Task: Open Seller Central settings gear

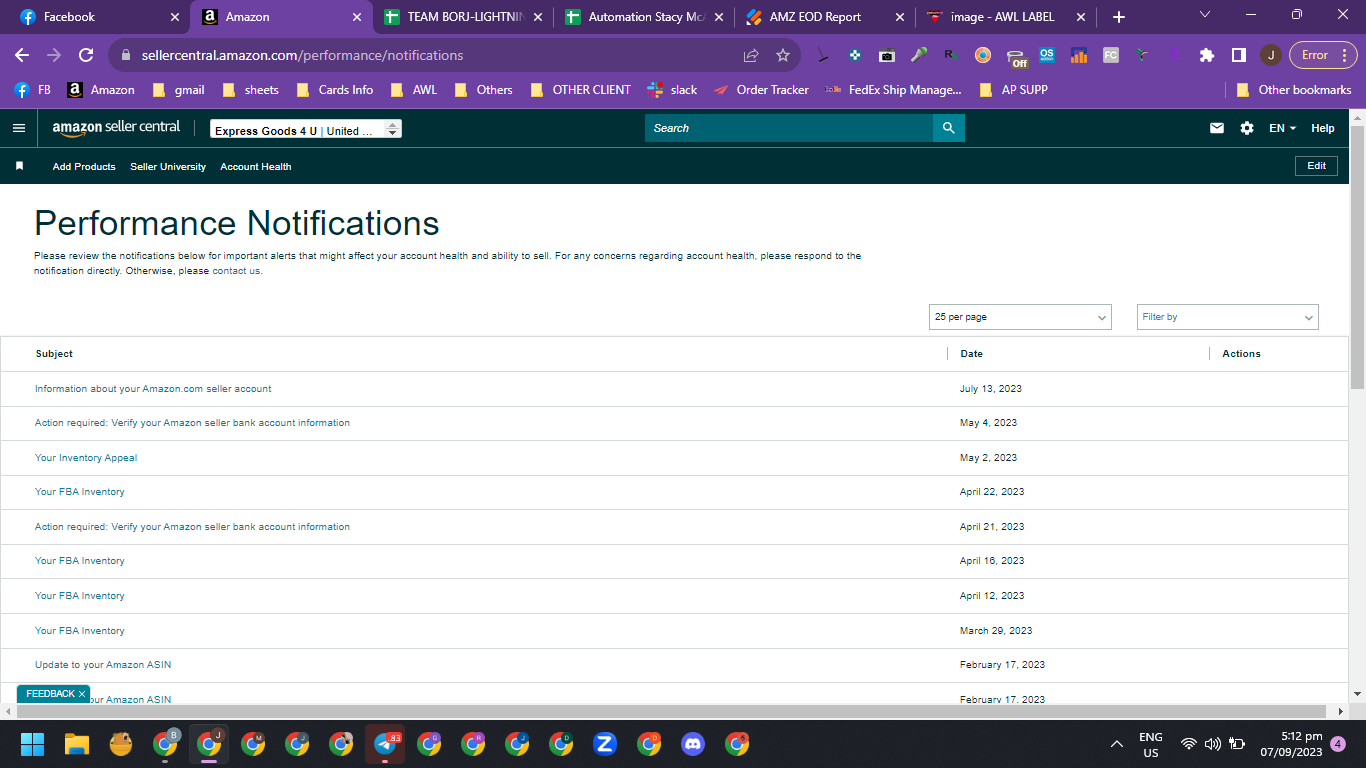Action: pyautogui.click(x=1247, y=128)
